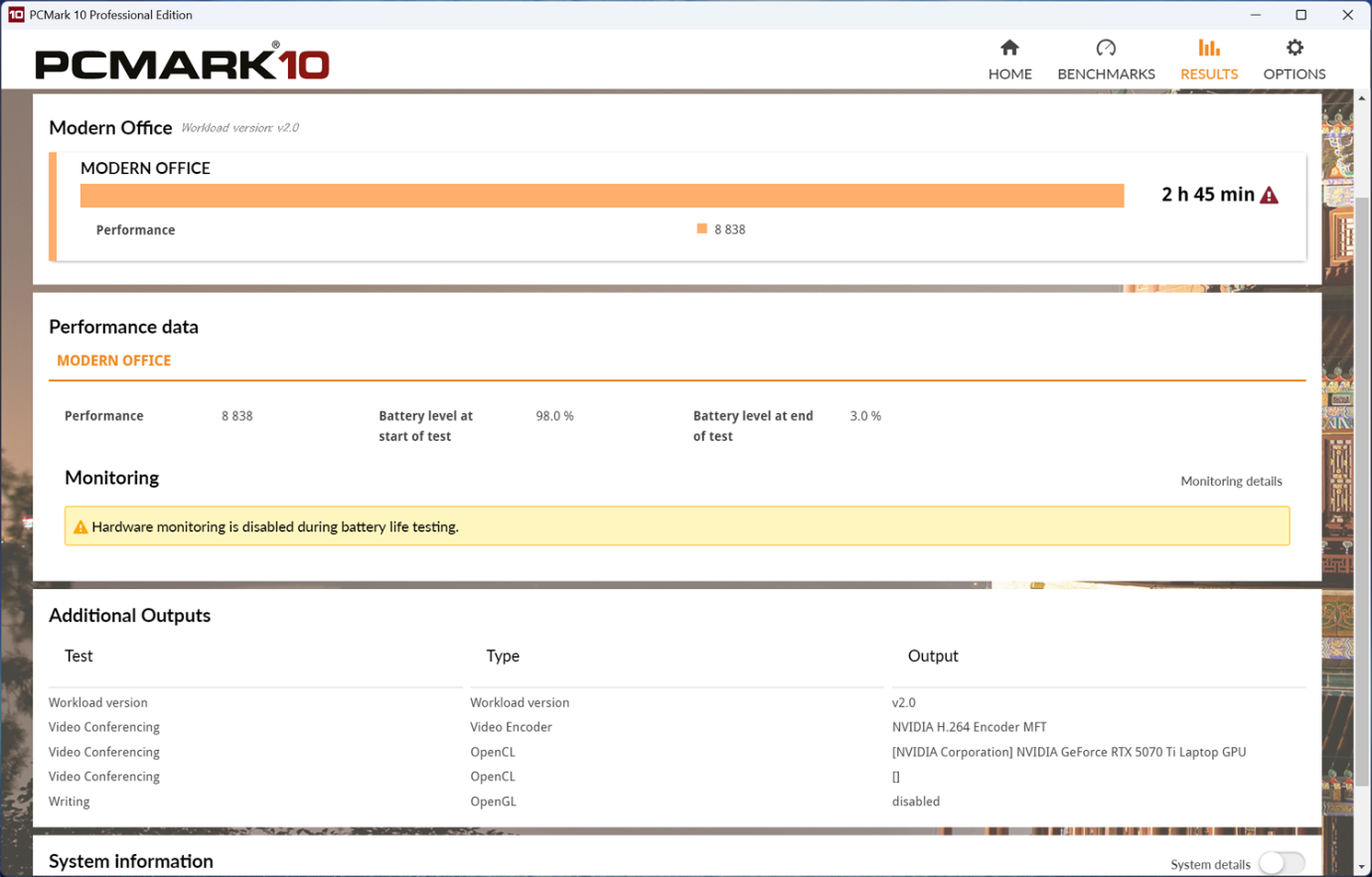1372x877 pixels.
Task: Select the MODERN OFFICE performance data tab
Action: click(x=113, y=361)
